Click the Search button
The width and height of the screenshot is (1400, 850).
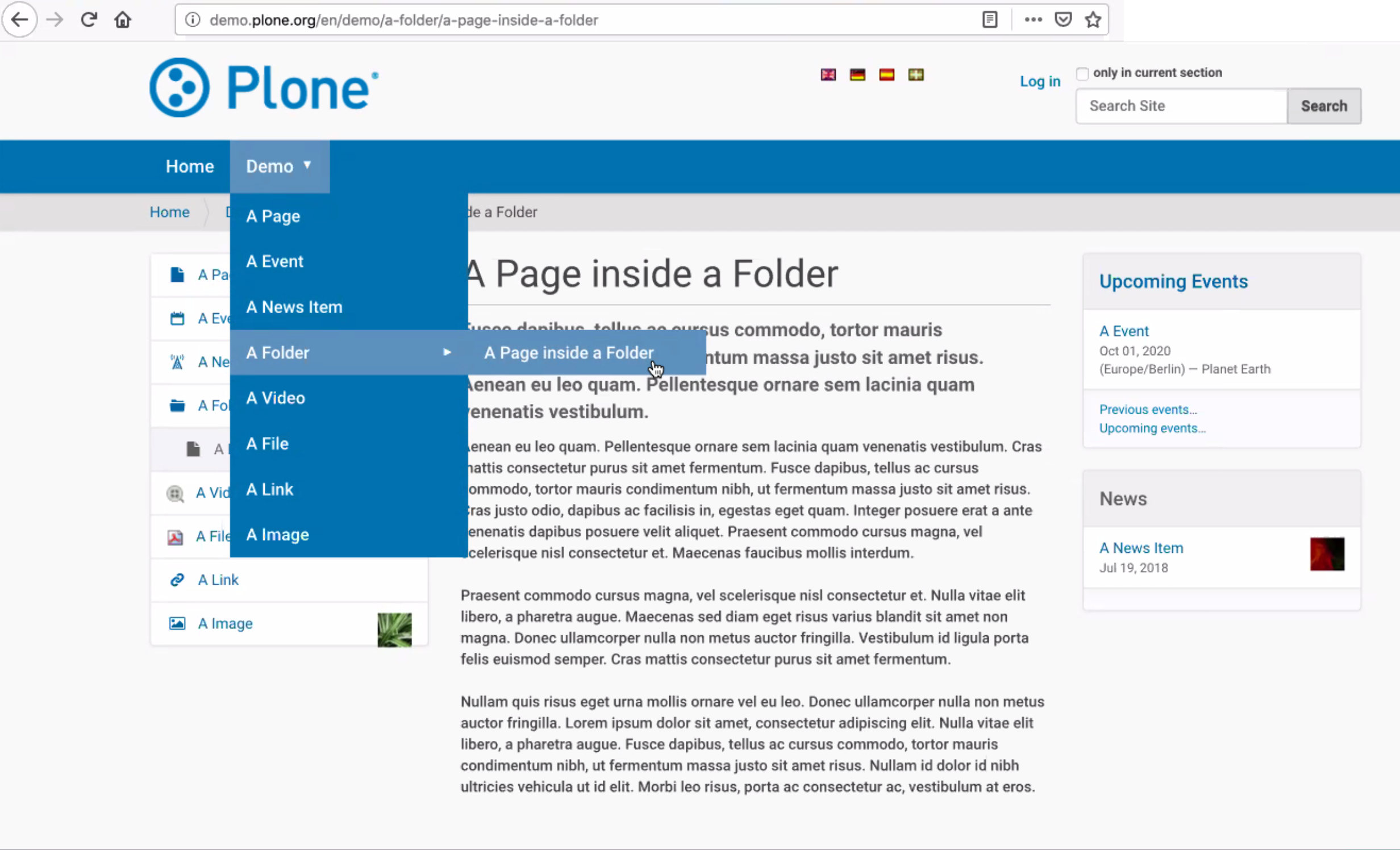click(1322, 106)
